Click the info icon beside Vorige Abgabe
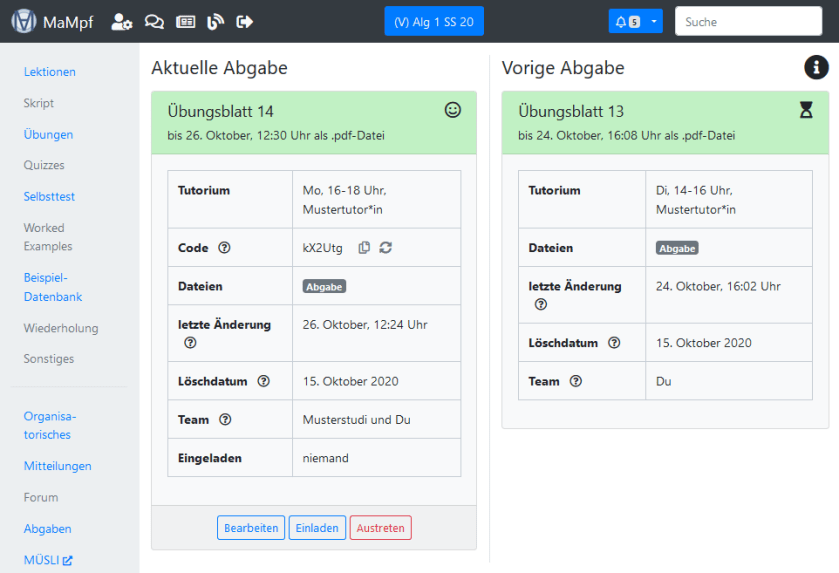The image size is (839, 573). [816, 67]
